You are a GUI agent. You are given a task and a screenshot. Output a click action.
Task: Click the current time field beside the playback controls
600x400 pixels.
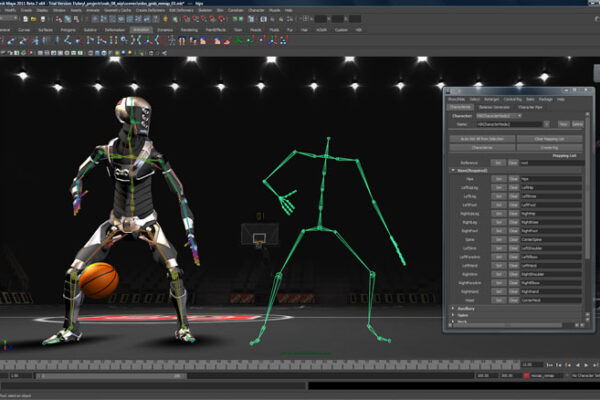[532, 365]
